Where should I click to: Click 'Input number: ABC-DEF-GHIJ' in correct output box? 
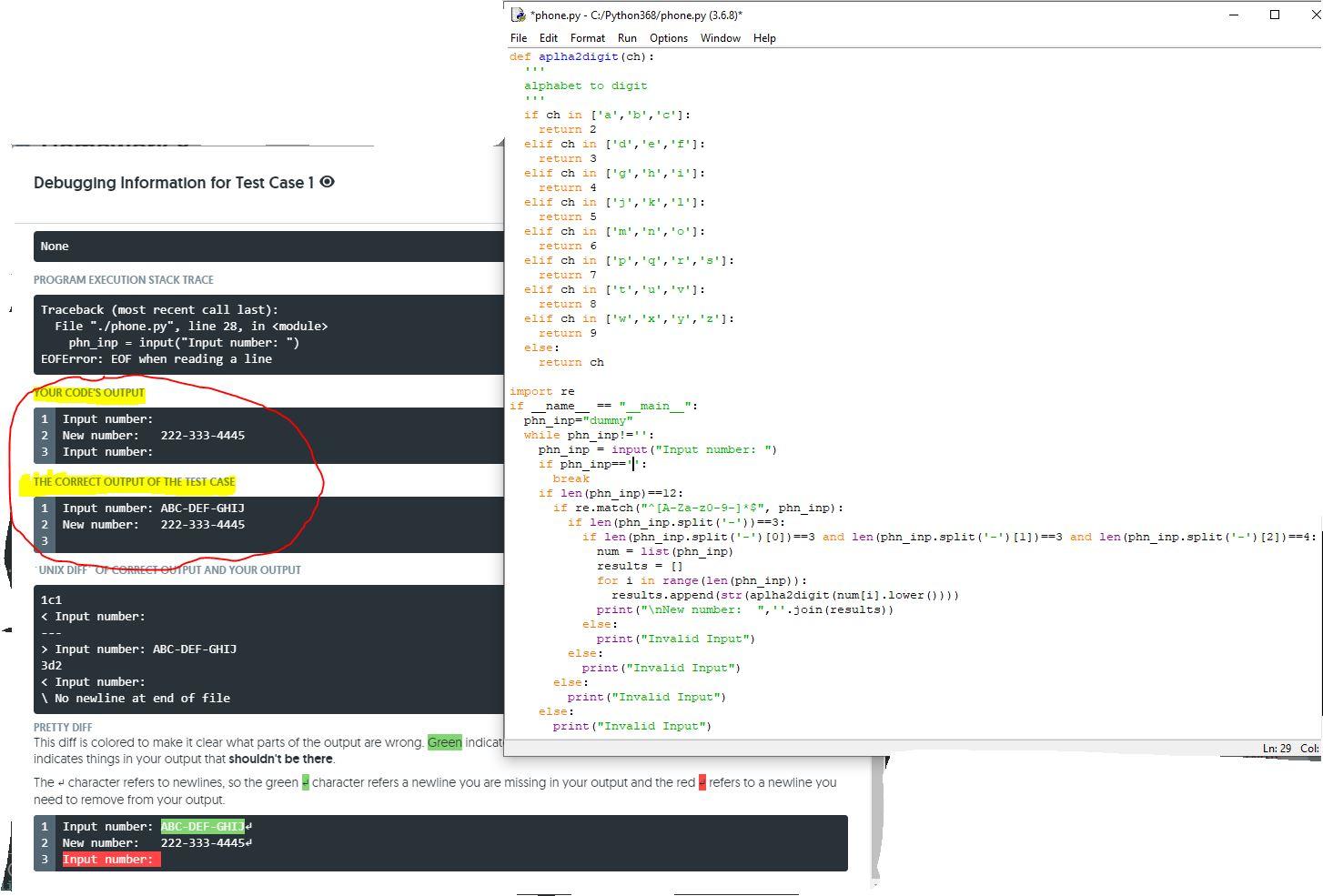coord(154,508)
